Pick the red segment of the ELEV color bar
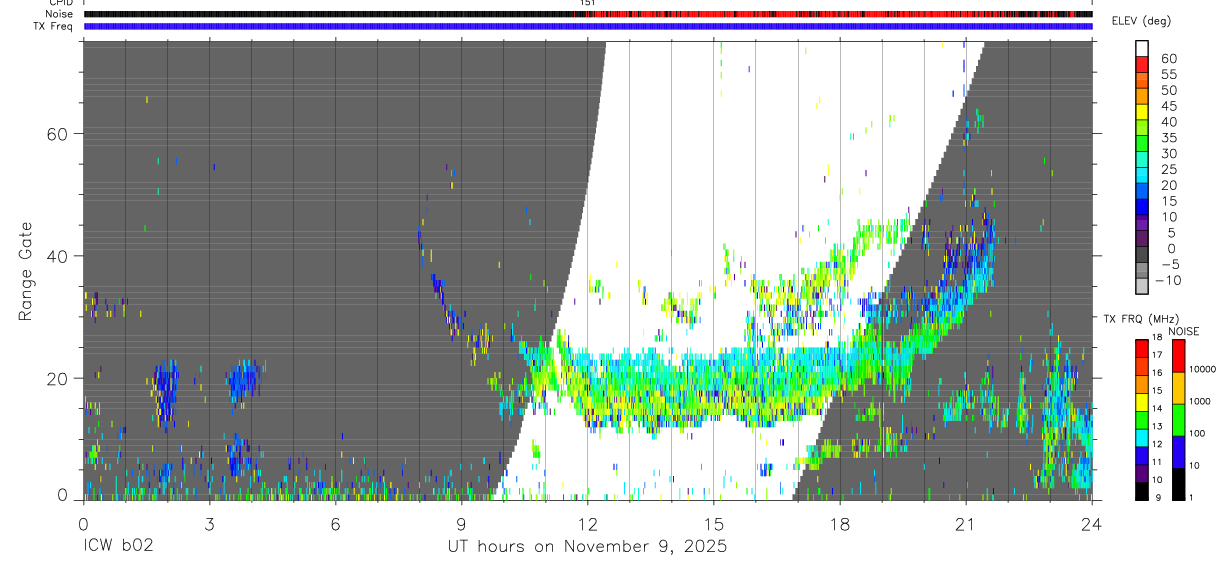The height and width of the screenshot is (567, 1228). 1143,63
